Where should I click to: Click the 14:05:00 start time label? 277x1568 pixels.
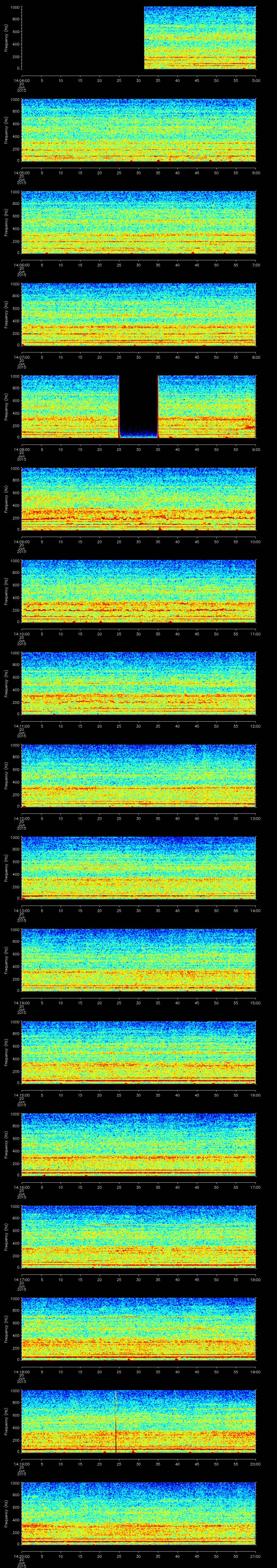pos(22,173)
